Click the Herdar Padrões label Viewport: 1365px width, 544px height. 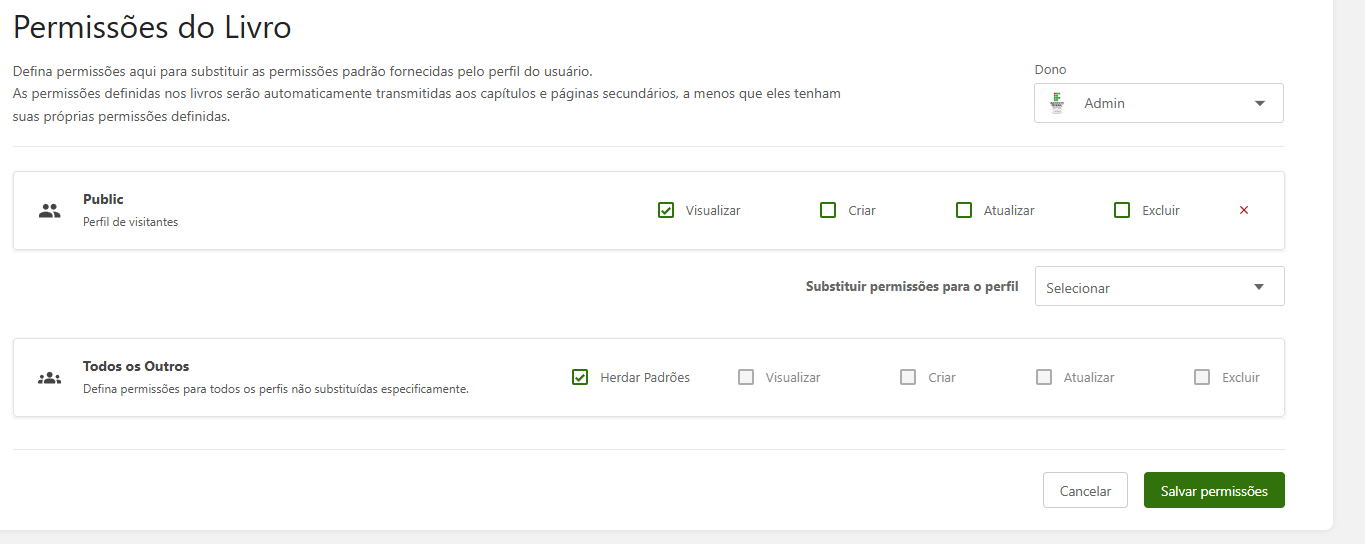[645, 377]
